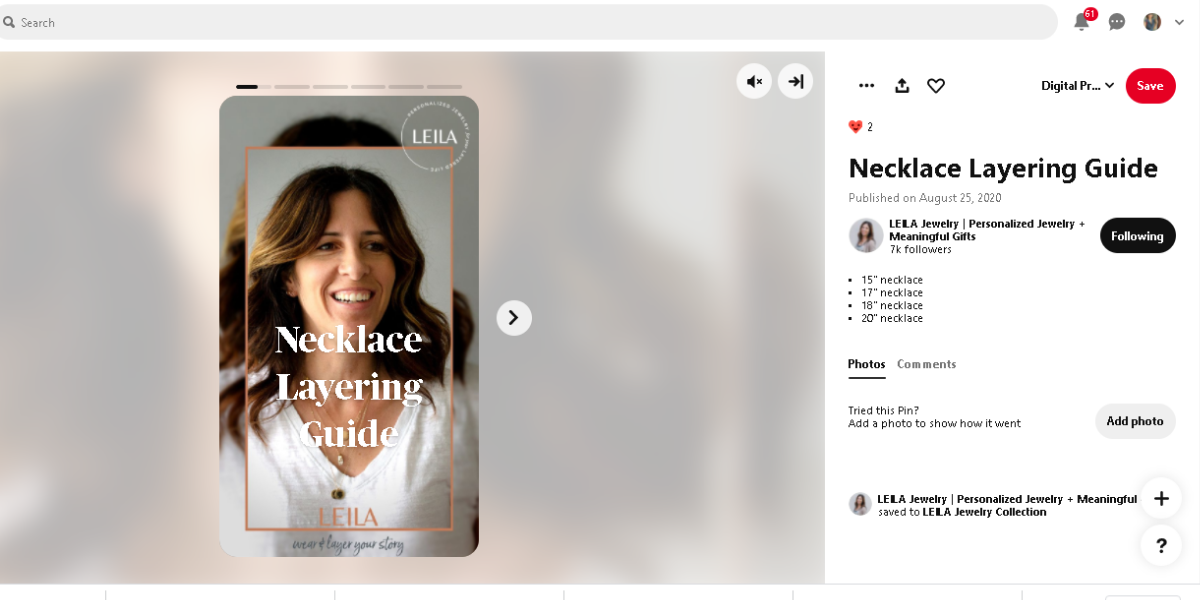The image size is (1200, 600).
Task: Click the collapse panel arrow icon
Action: pyautogui.click(x=795, y=81)
